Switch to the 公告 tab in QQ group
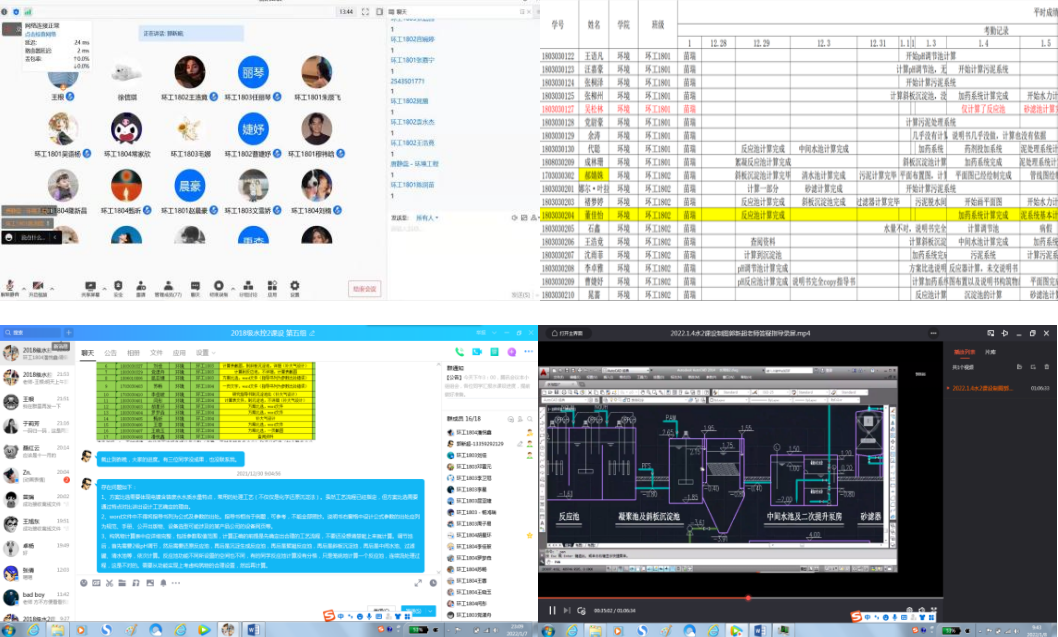This screenshot has width=1058, height=637. [110, 353]
